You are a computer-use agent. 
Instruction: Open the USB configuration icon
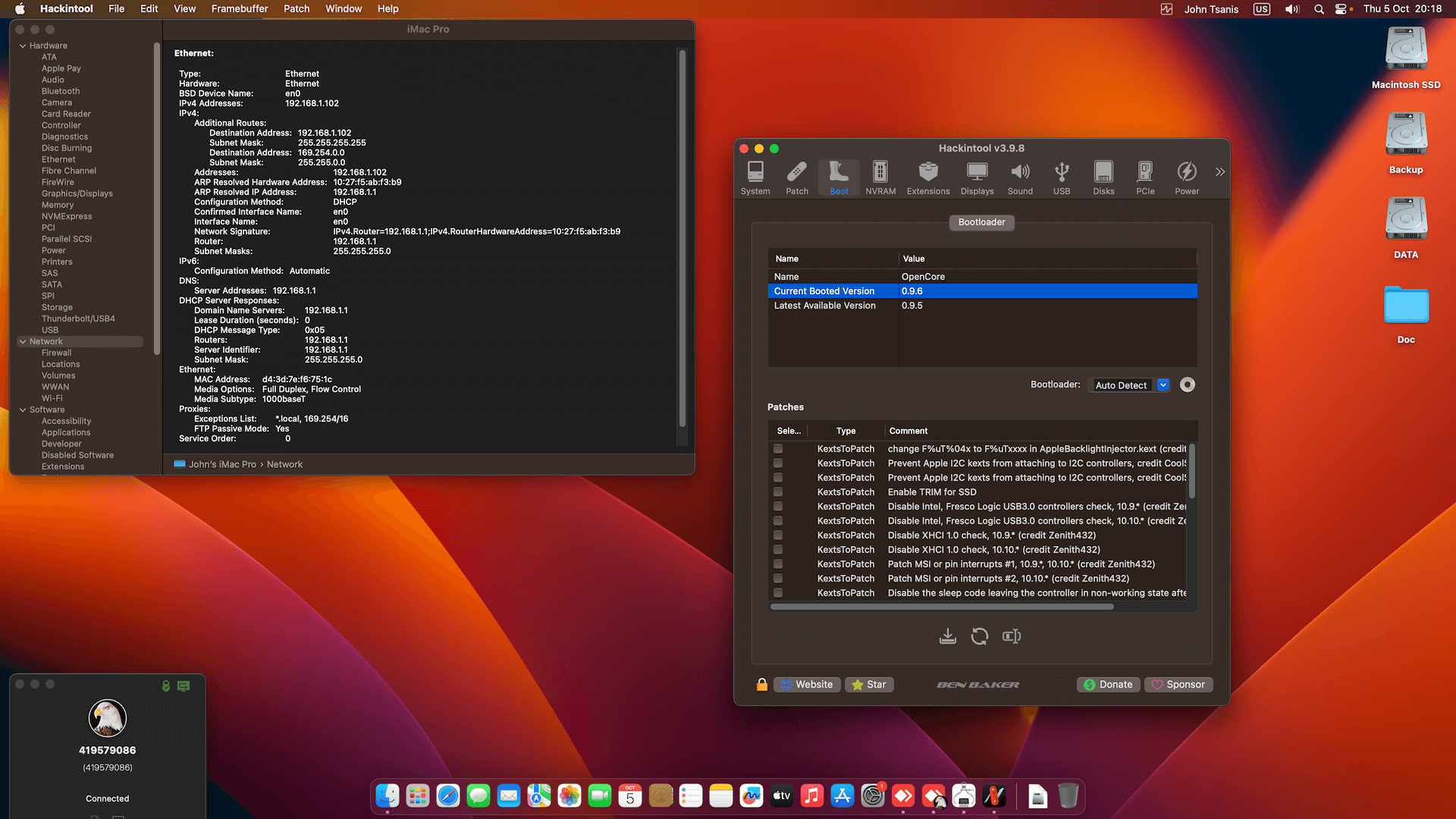pos(1061,177)
